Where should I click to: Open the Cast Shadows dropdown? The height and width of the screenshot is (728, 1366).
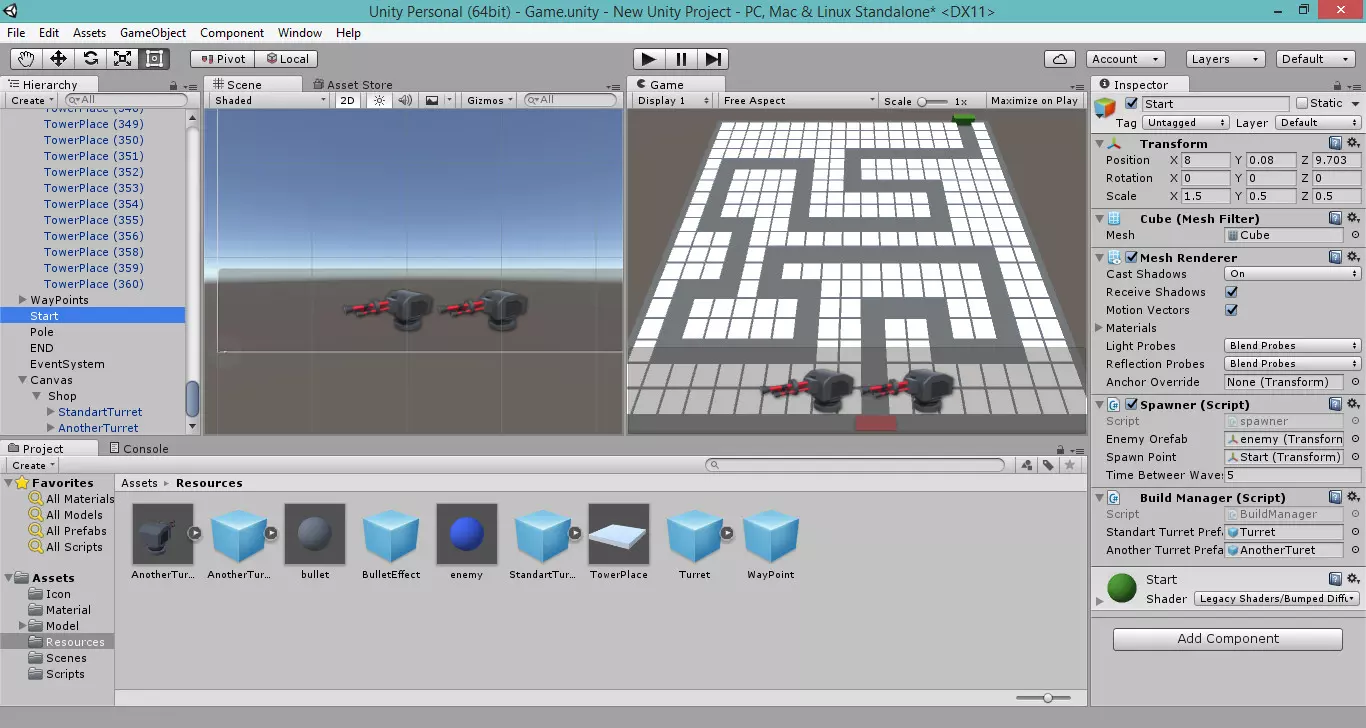coord(1292,274)
